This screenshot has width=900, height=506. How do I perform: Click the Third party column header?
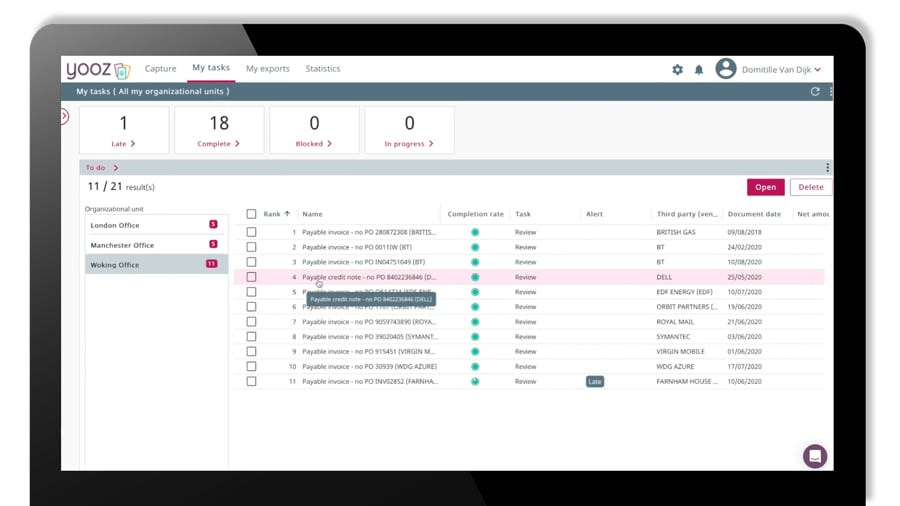tap(687, 214)
